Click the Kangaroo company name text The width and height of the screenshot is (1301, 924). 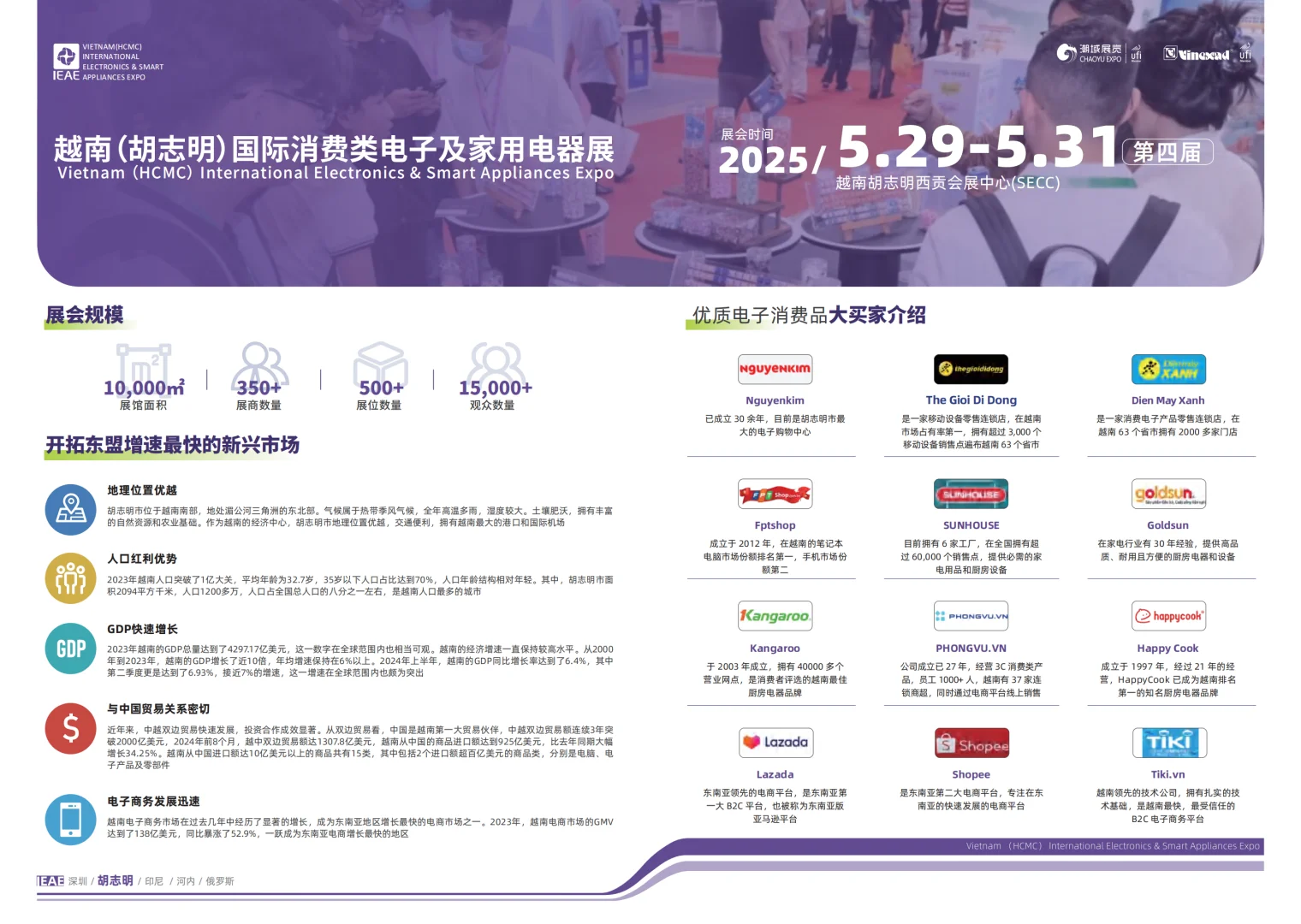click(775, 649)
